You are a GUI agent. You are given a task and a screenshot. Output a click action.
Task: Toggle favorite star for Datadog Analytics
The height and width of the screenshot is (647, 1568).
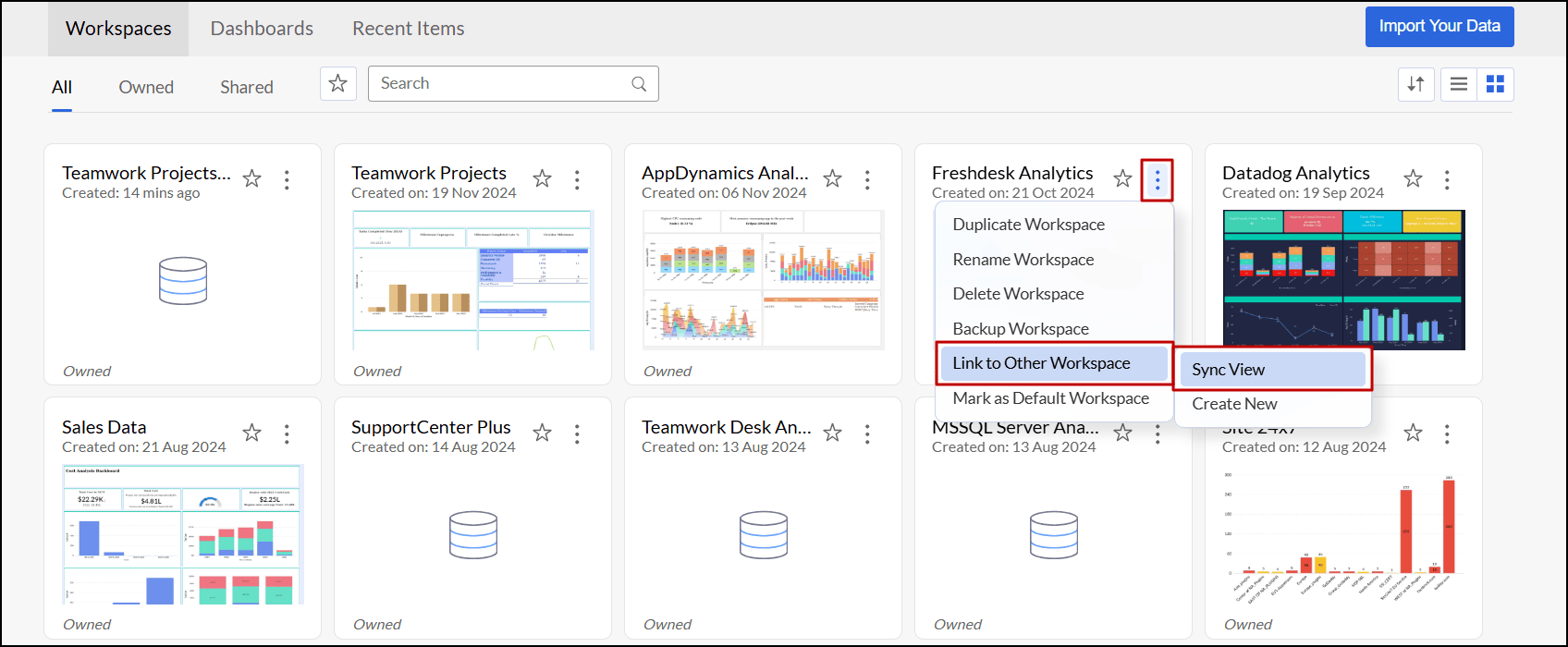1413,179
